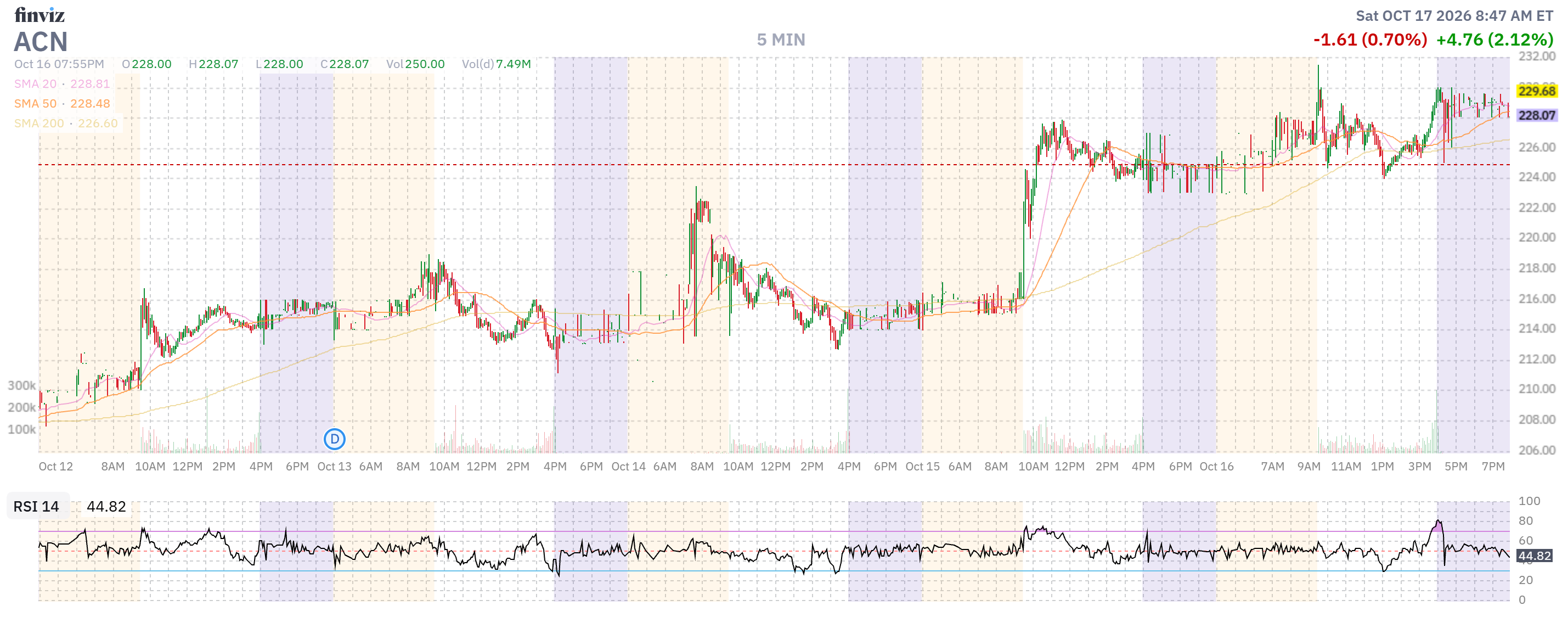This screenshot has width=1568, height=617.
Task: Click the Vol 250.00 readout
Action: [415, 64]
